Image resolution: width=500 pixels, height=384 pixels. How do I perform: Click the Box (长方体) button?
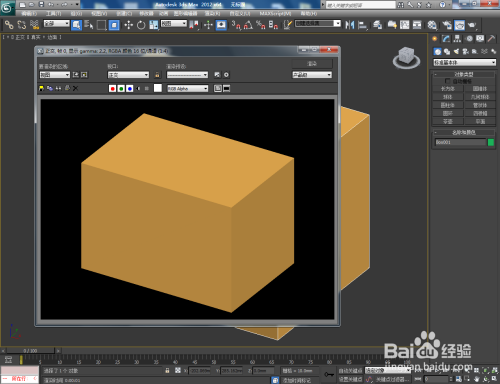click(448, 89)
